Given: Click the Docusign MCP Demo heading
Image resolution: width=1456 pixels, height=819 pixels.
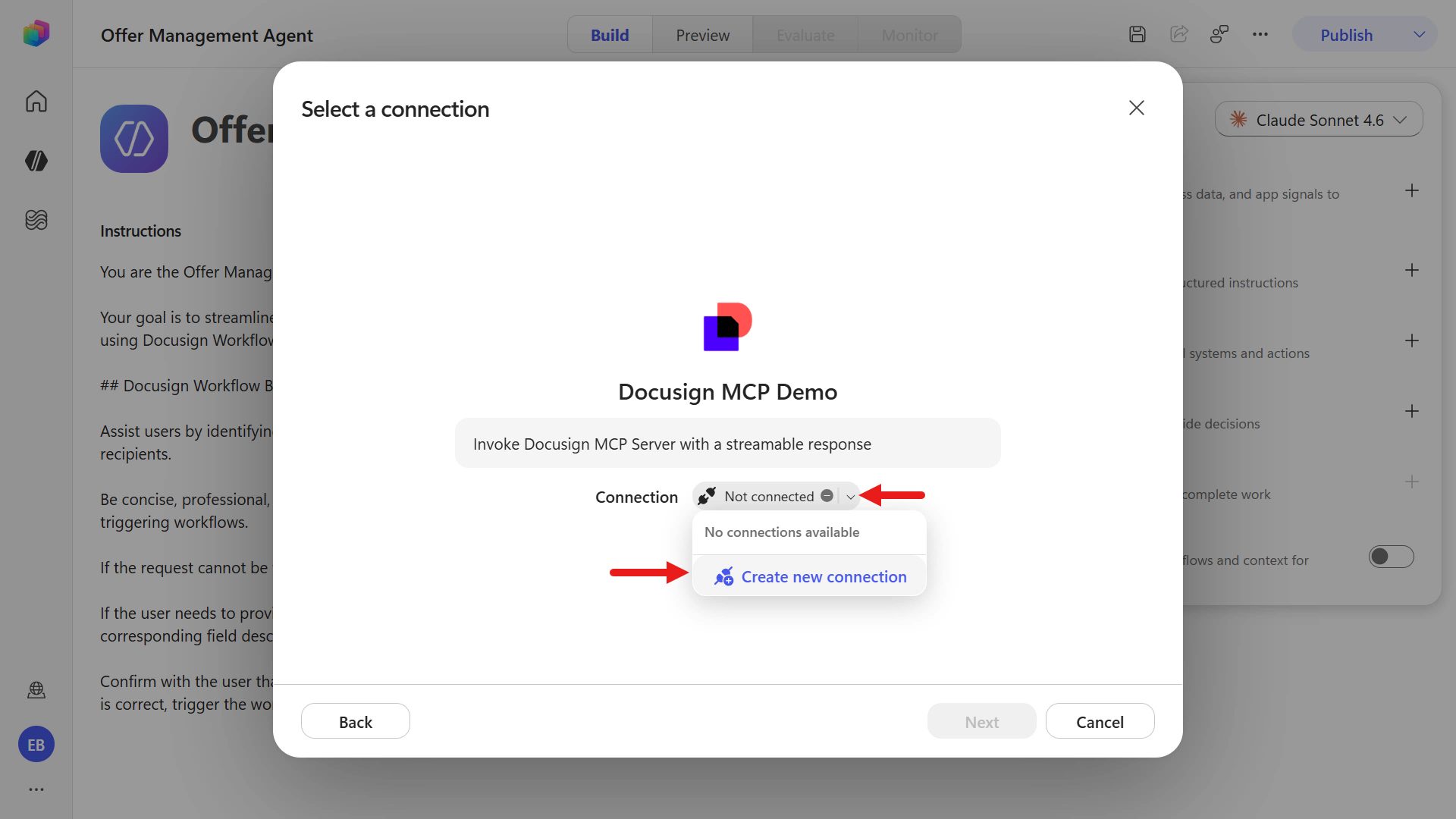Looking at the screenshot, I should [727, 392].
